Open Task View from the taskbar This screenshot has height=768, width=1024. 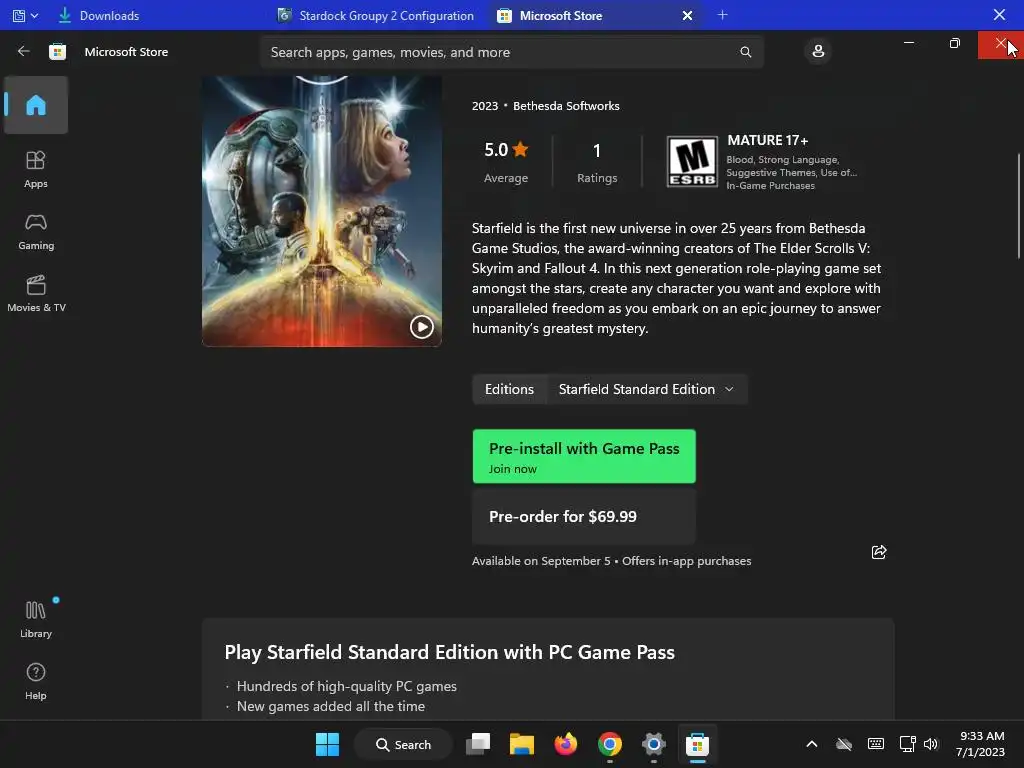coord(478,744)
